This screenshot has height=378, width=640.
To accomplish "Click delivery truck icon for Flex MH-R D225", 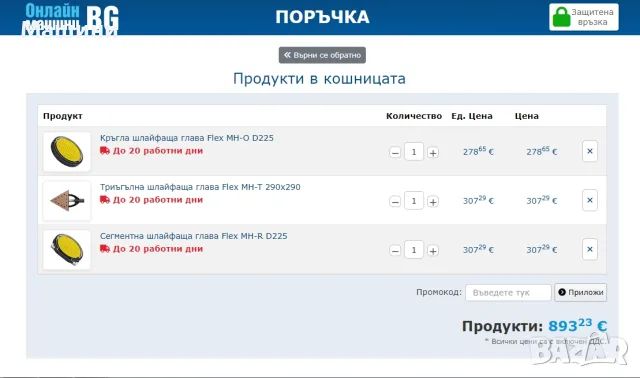I will pos(105,249).
